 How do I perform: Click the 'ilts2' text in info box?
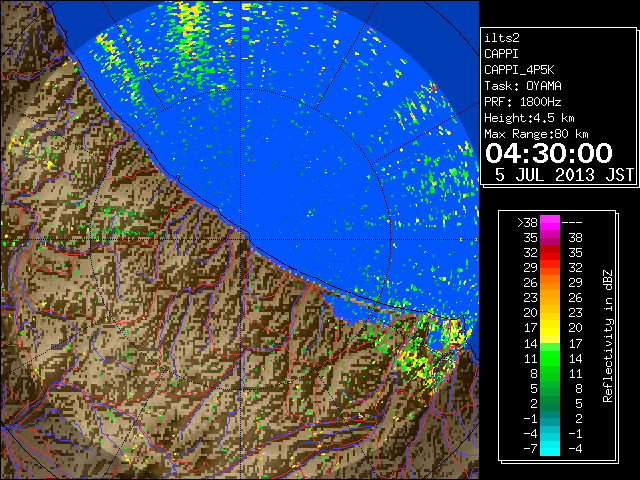[x=502, y=38]
